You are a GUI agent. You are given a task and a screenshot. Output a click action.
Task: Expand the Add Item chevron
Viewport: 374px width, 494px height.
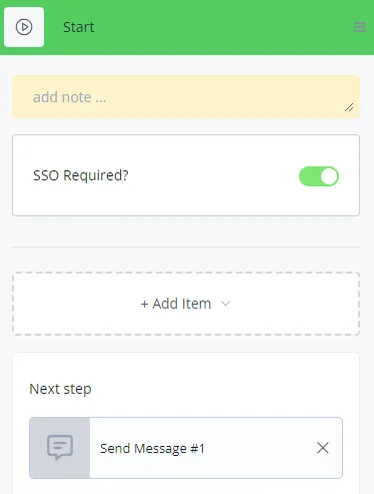(x=226, y=304)
